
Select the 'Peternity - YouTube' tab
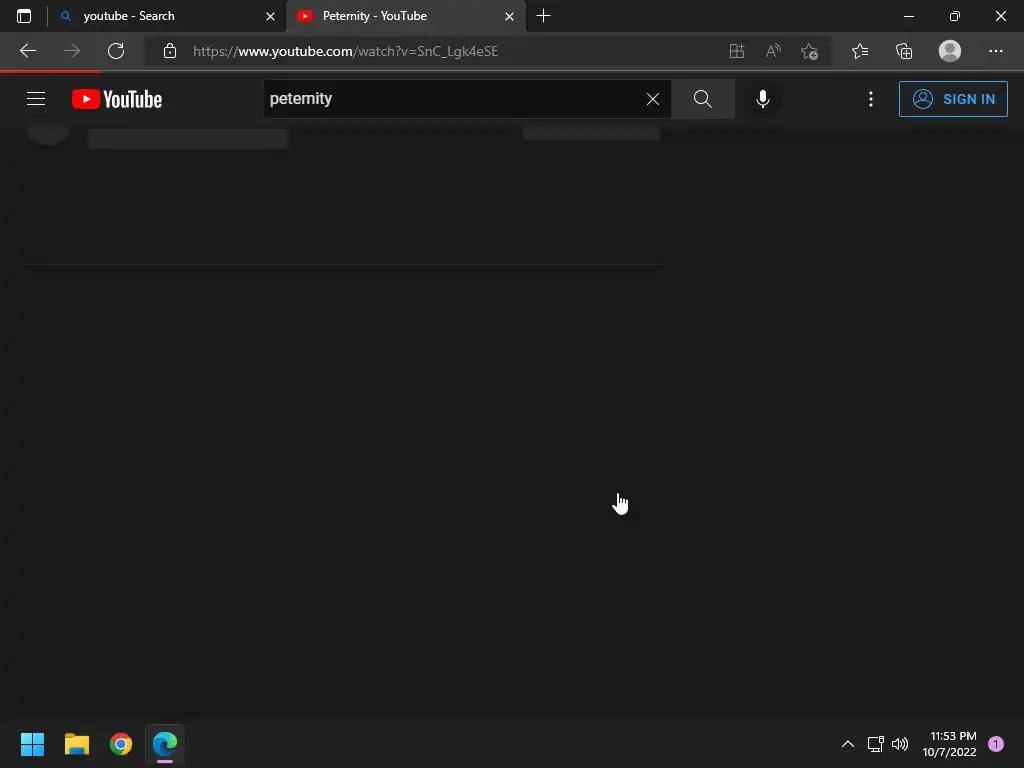click(406, 16)
